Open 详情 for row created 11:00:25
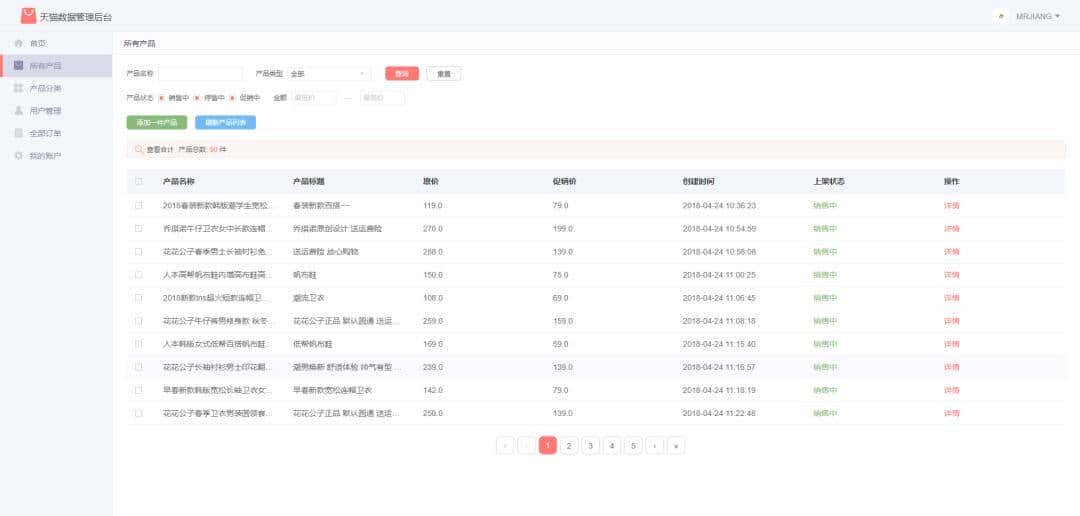 click(952, 275)
